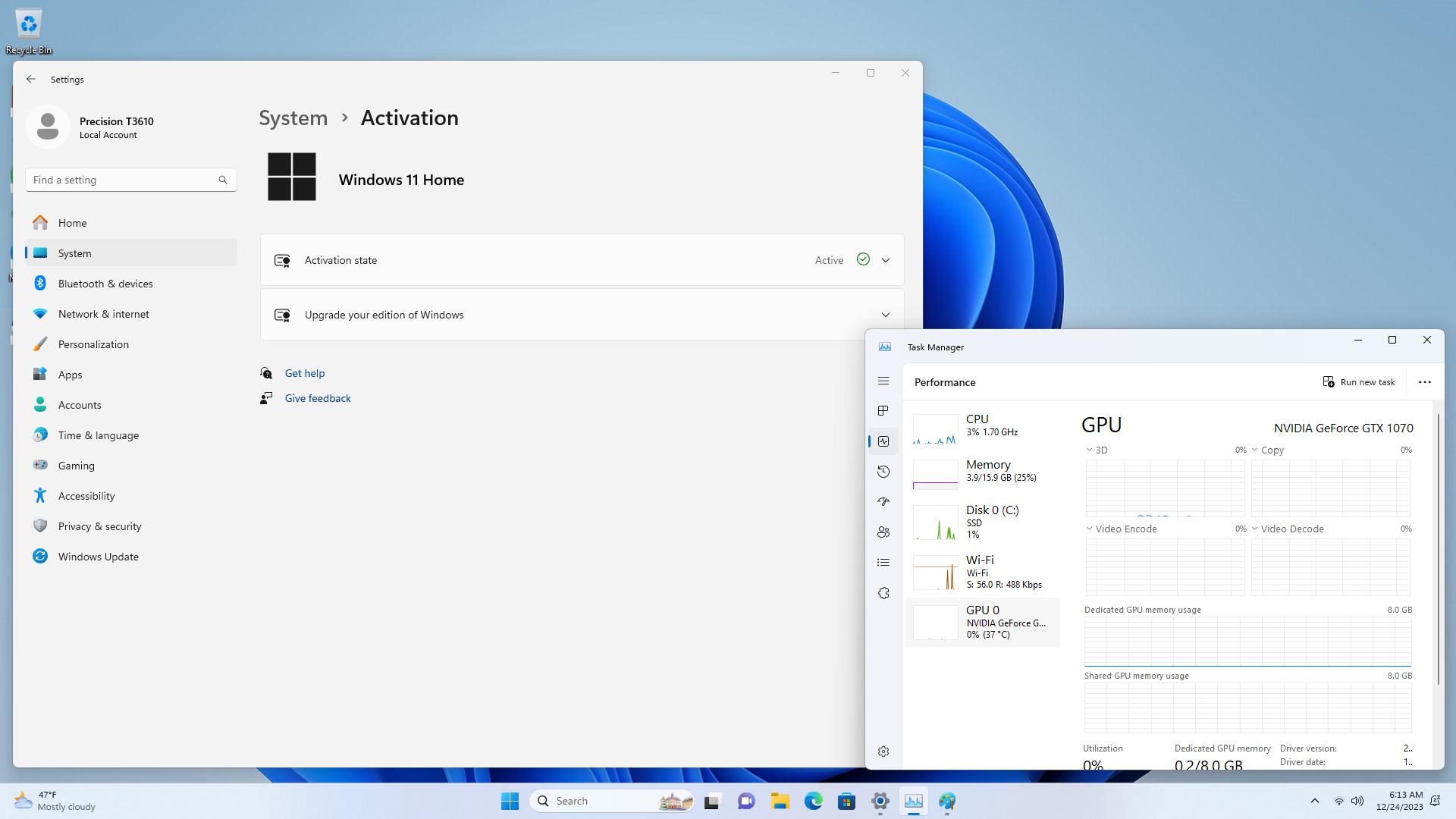Open Services icon in Task Manager sidebar

883,593
